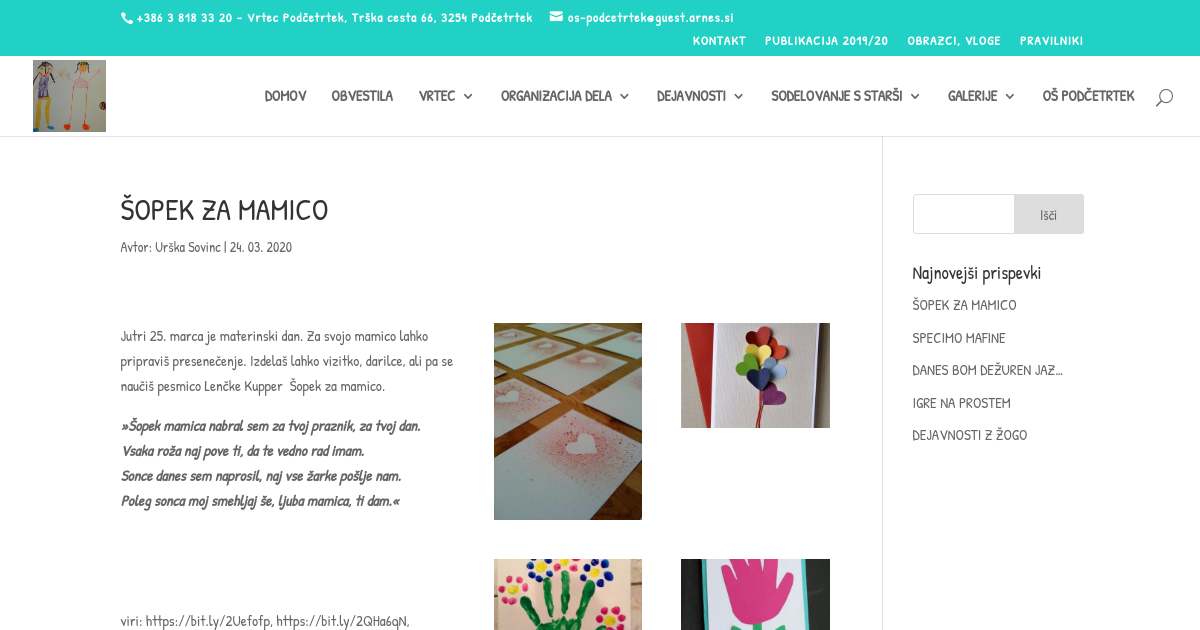Open PUBLIKACIJA 2019/20 link

tap(826, 41)
